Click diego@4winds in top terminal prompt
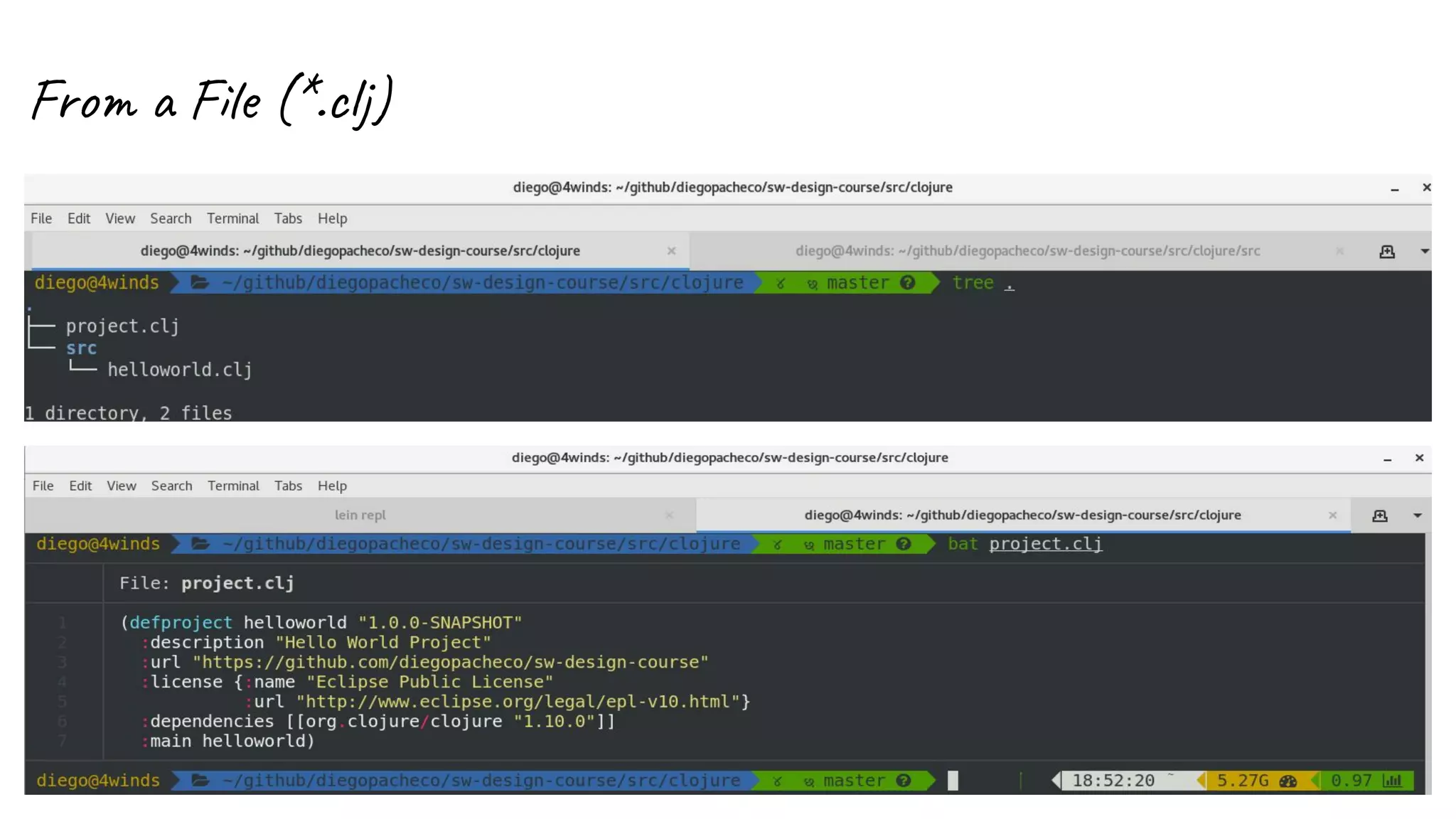Viewport: 1456px width, 819px height. (x=97, y=283)
